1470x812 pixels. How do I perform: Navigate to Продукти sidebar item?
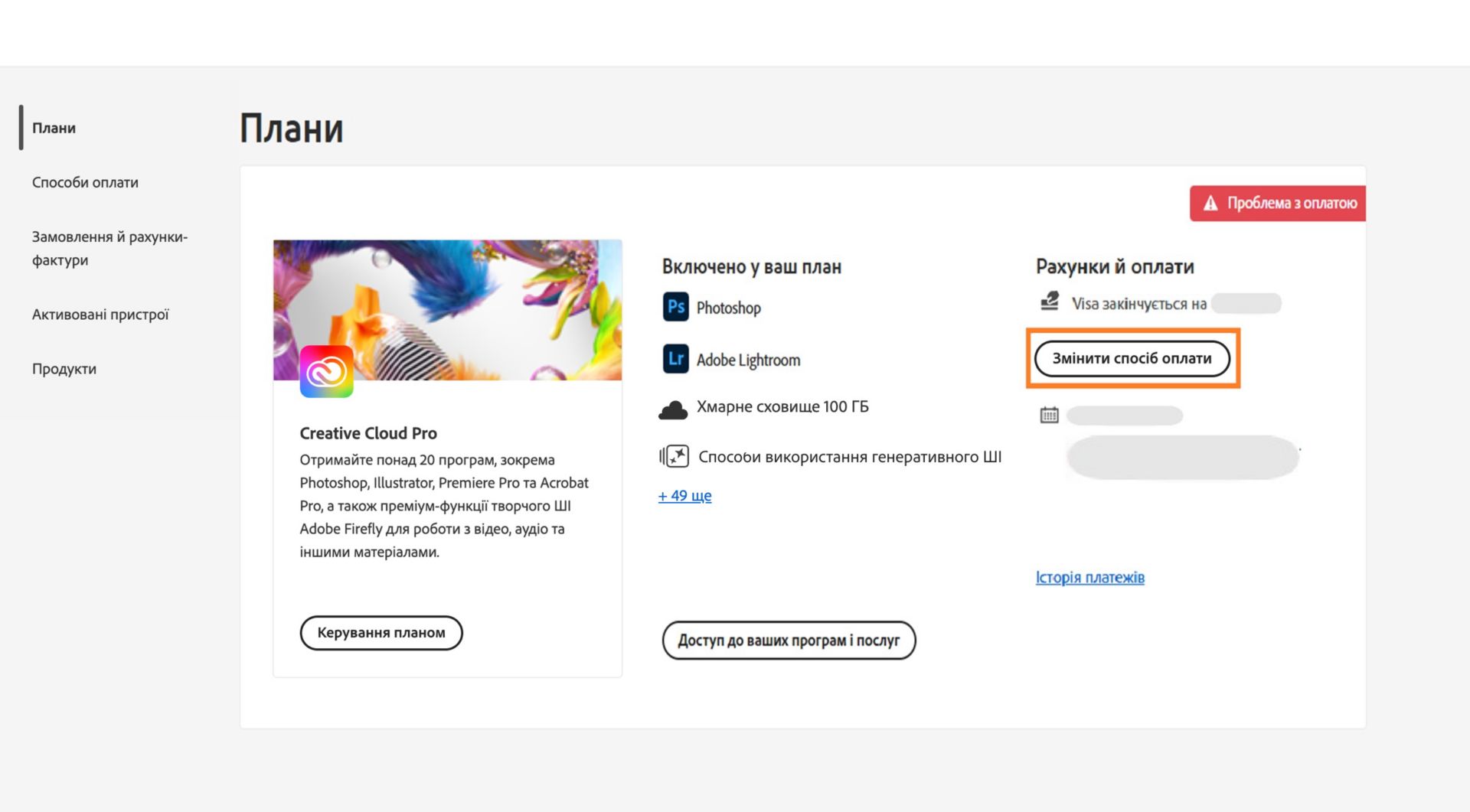tap(64, 369)
